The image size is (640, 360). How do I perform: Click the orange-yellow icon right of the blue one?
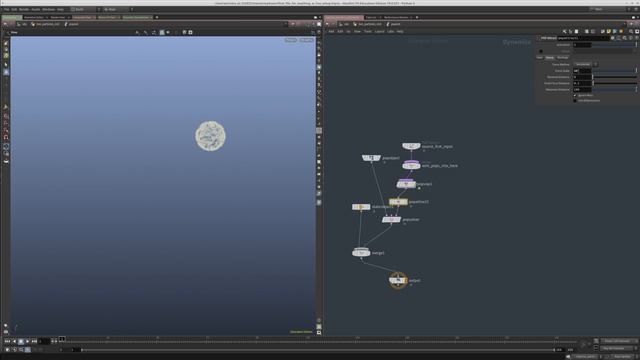pyautogui.click(x=621, y=31)
